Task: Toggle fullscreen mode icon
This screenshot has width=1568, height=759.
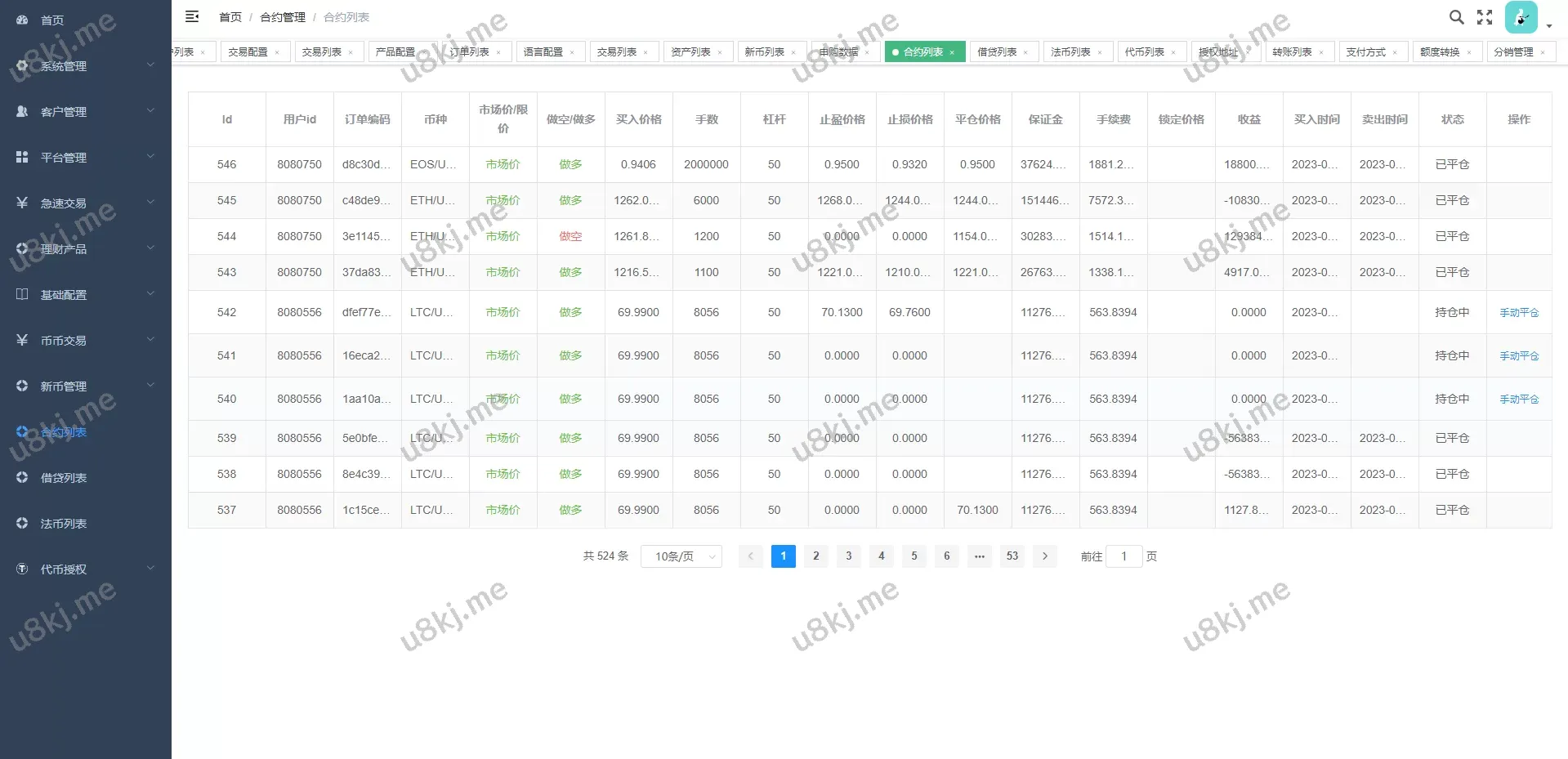Action: coord(1485,17)
